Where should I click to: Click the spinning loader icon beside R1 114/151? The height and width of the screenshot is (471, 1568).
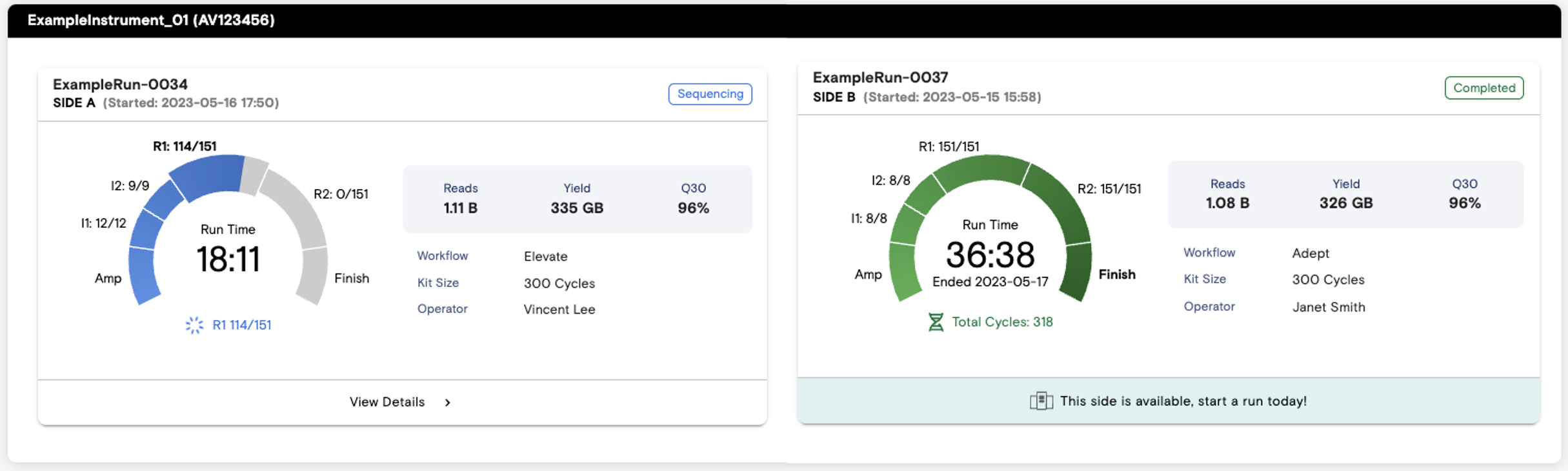click(x=194, y=325)
